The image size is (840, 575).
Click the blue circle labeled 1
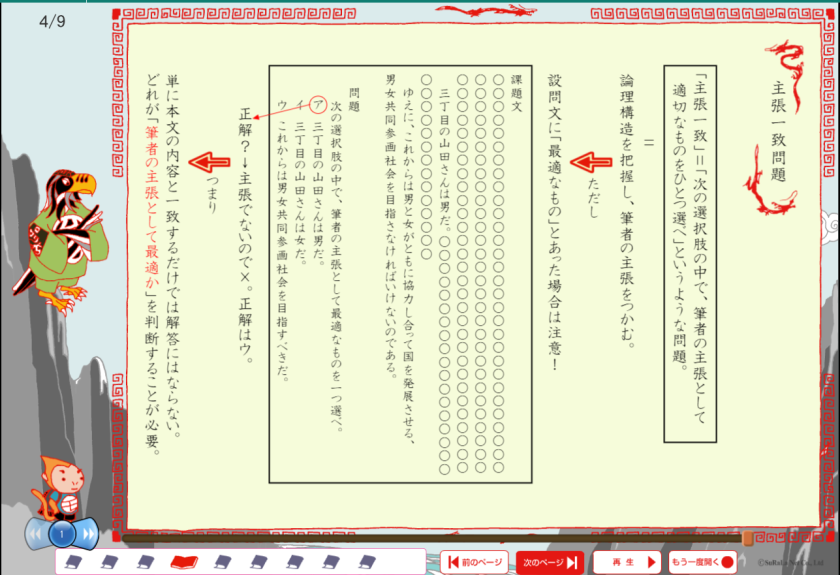(62, 535)
